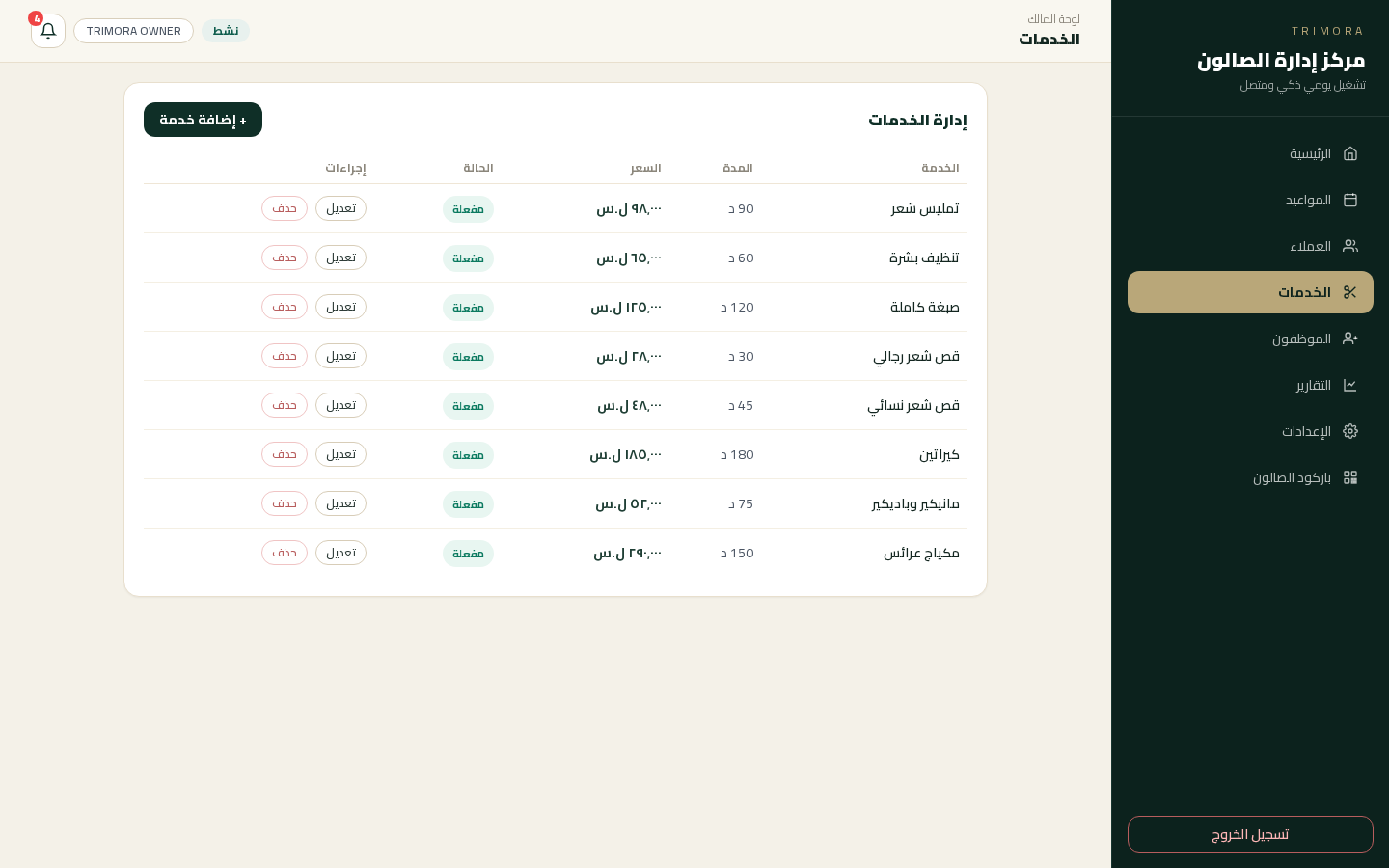Open الموظفون section
The width and height of the screenshot is (1389, 868).
click(x=1250, y=339)
